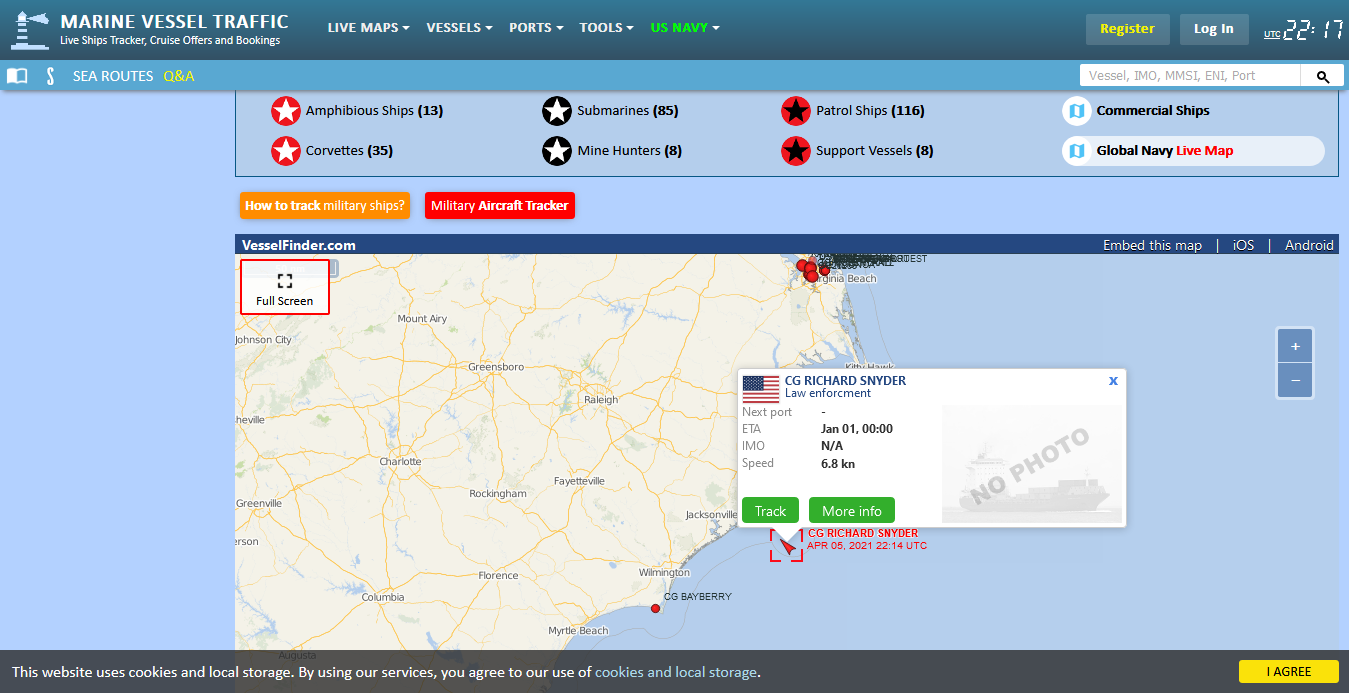Select the Support Vessels red star icon
The image size is (1349, 693).
pyautogui.click(x=796, y=151)
